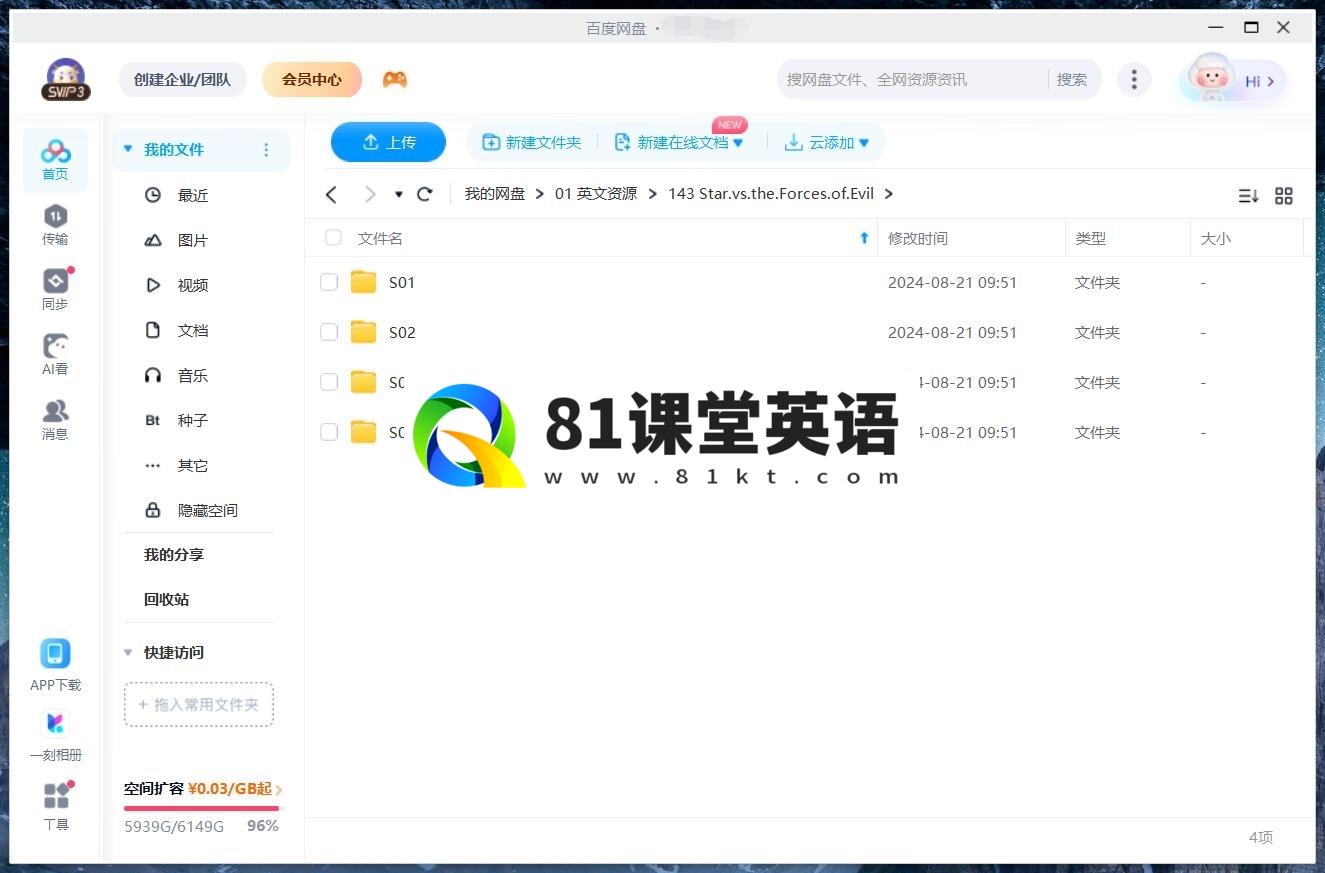Click the search input field
This screenshot has height=873, width=1325.
pyautogui.click(x=912, y=80)
